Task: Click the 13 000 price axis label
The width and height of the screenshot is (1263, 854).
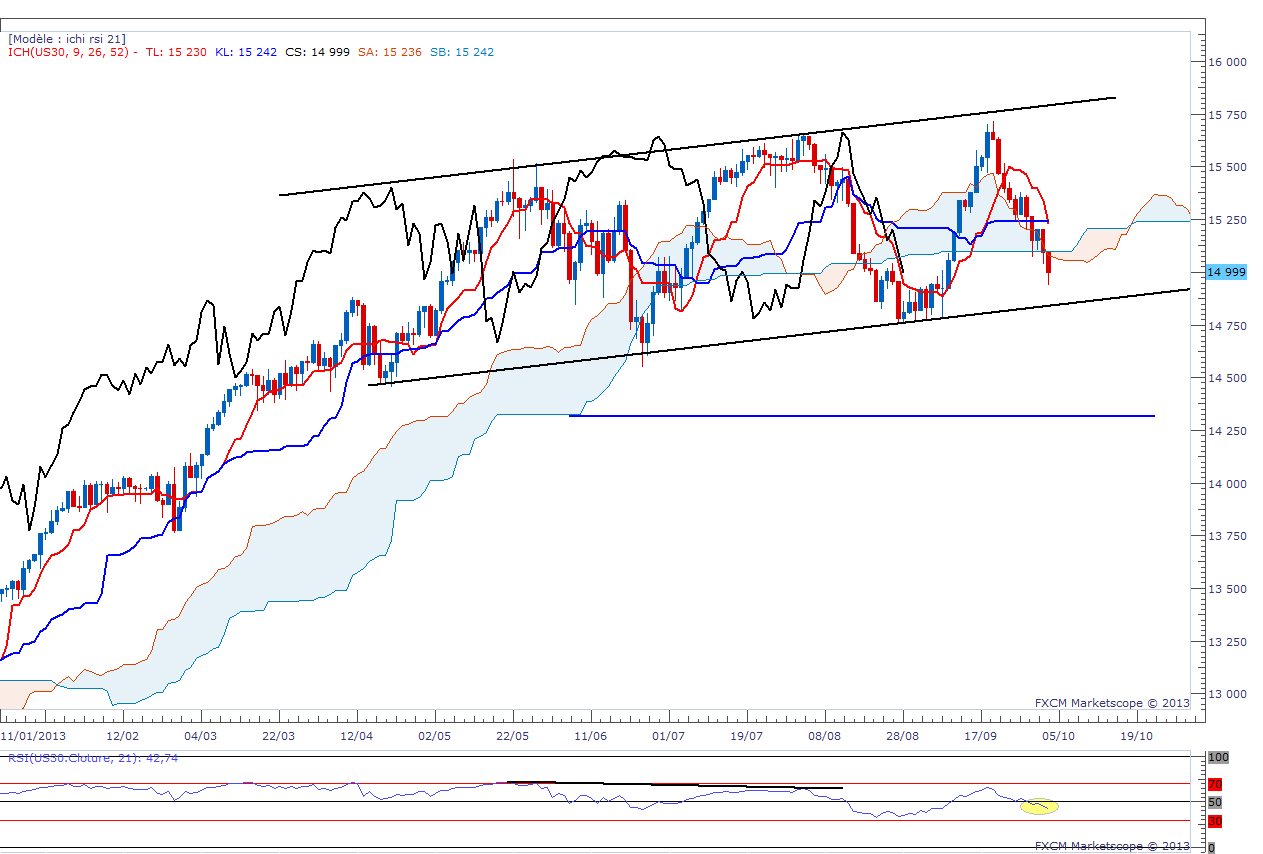Action: tap(1227, 694)
